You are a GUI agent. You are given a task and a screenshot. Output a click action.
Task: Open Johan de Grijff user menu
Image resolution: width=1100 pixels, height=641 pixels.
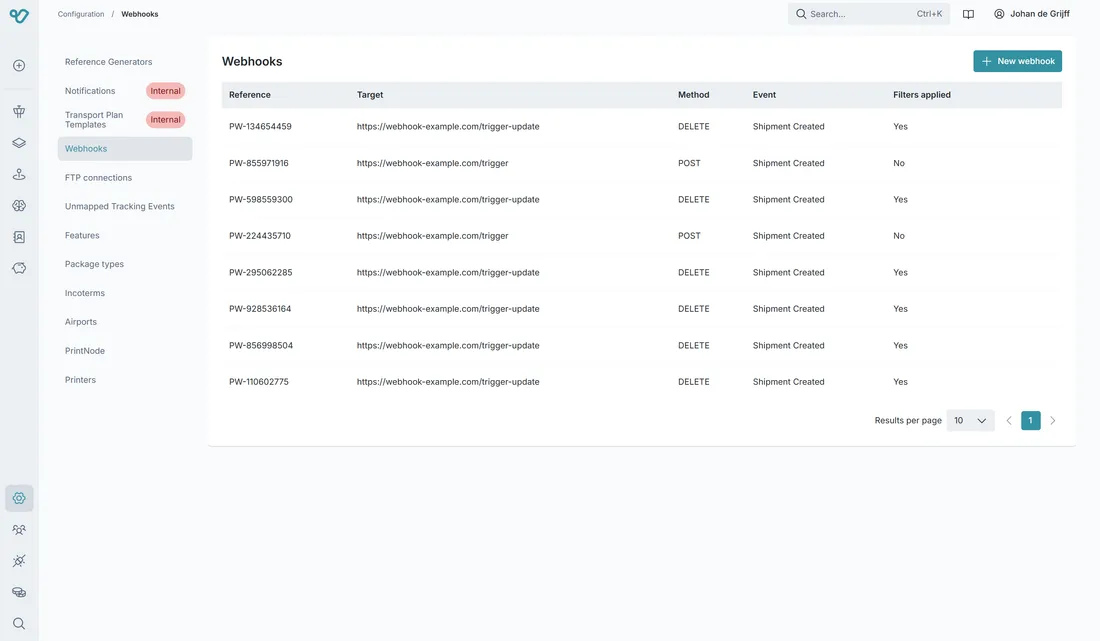tap(1032, 14)
